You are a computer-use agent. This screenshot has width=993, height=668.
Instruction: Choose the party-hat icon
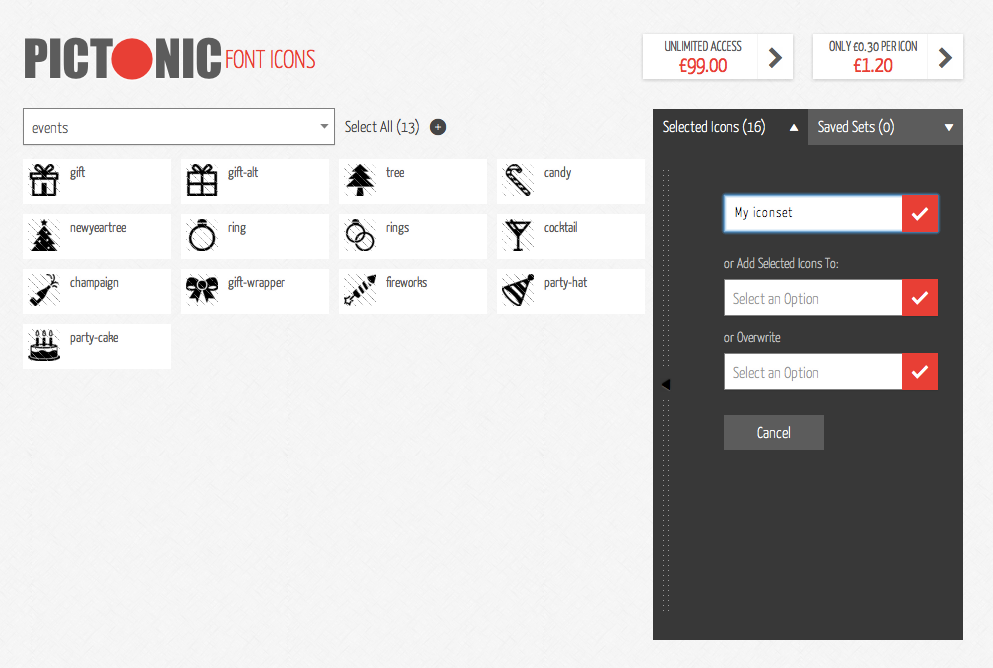(570, 291)
